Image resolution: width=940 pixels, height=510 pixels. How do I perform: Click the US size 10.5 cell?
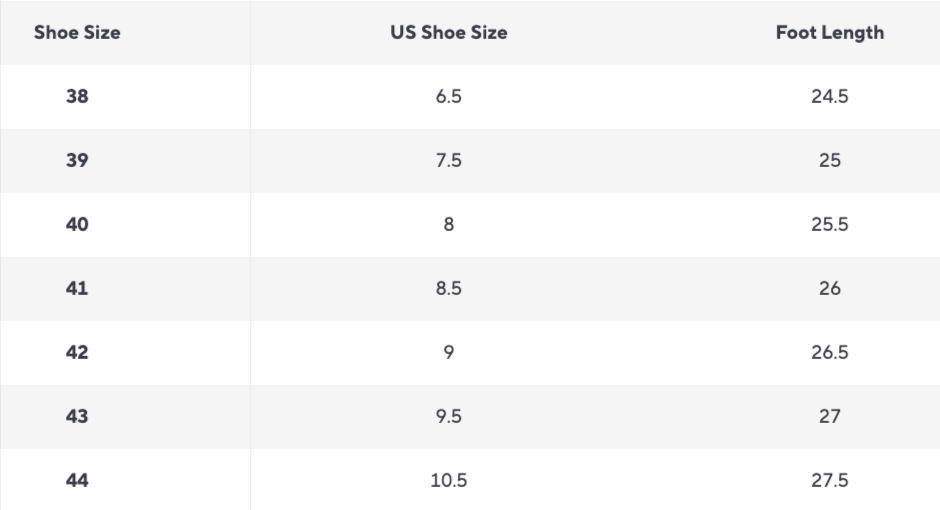[x=448, y=481]
